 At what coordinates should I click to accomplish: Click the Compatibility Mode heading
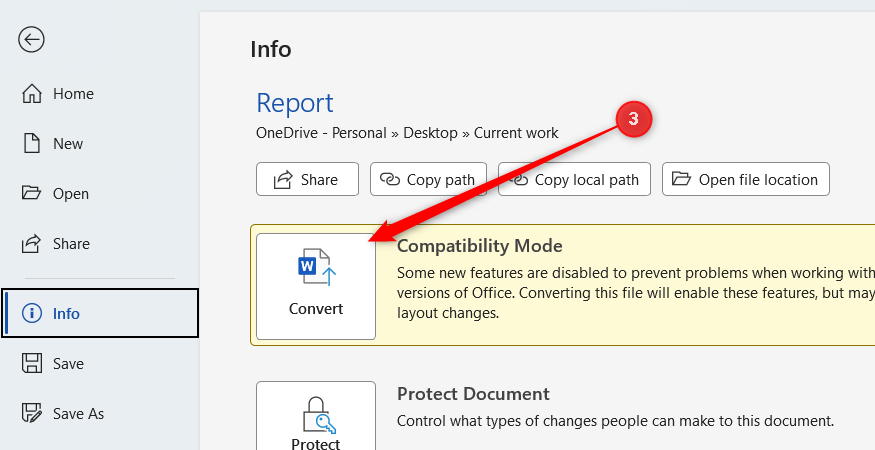point(480,246)
